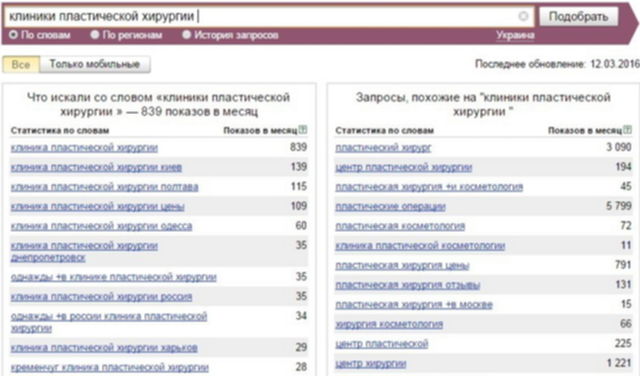Click the value 5 799 for пластические операции
This screenshot has width=640, height=376.
point(619,206)
